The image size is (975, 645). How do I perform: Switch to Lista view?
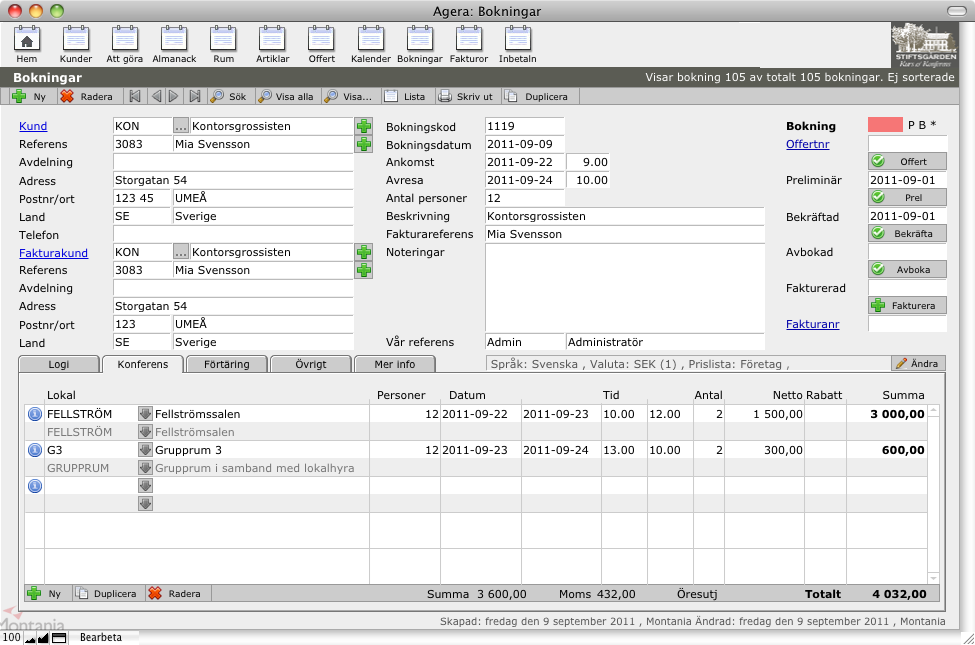(405, 96)
